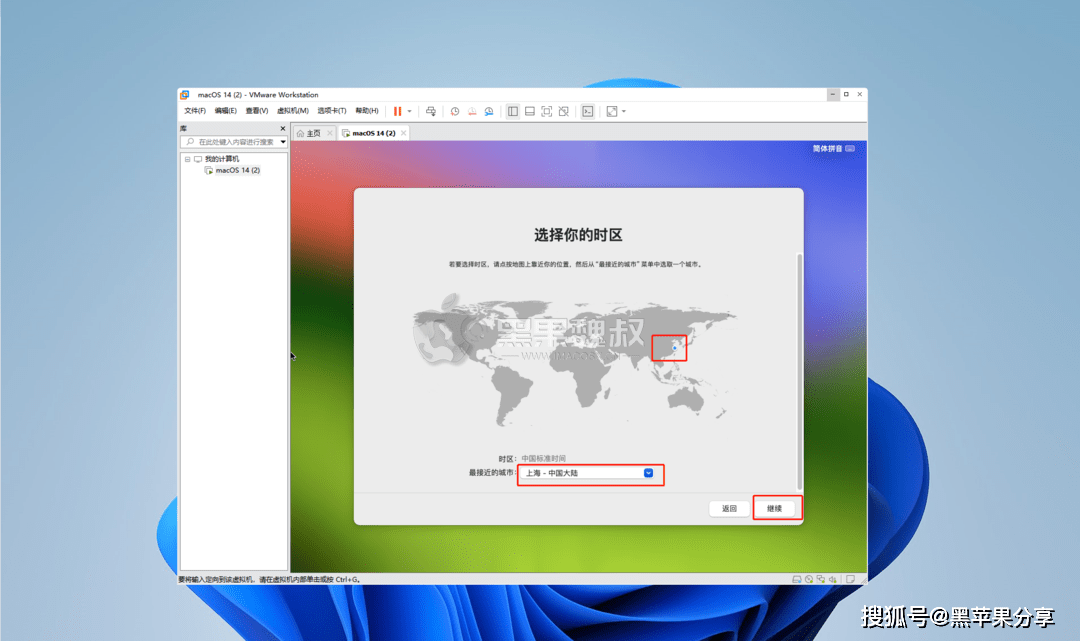Click the VMware Workstation title bar icon
Image resolution: width=1080 pixels, height=641 pixels.
coord(185,95)
